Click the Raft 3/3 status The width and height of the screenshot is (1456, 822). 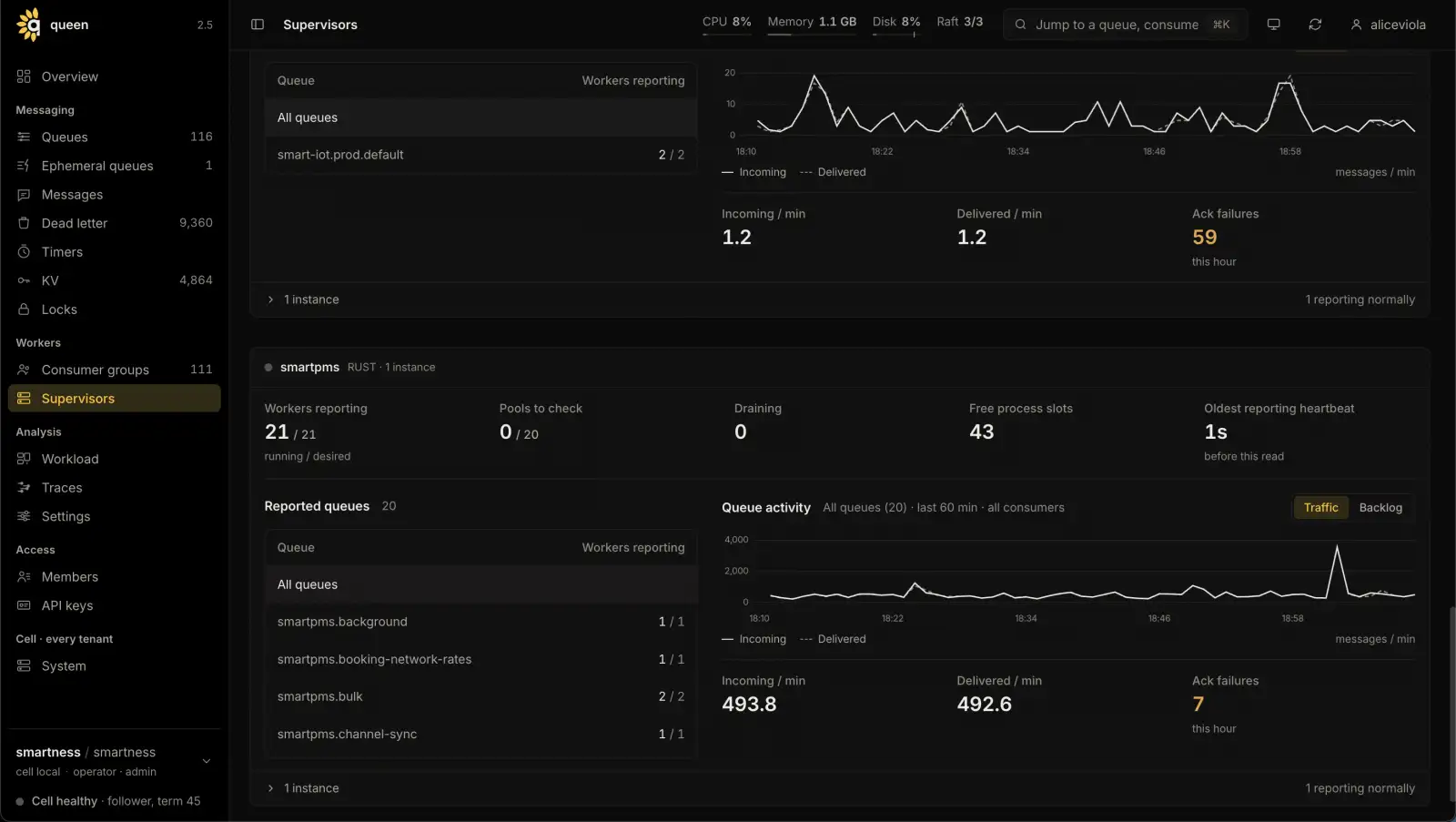pos(959,22)
